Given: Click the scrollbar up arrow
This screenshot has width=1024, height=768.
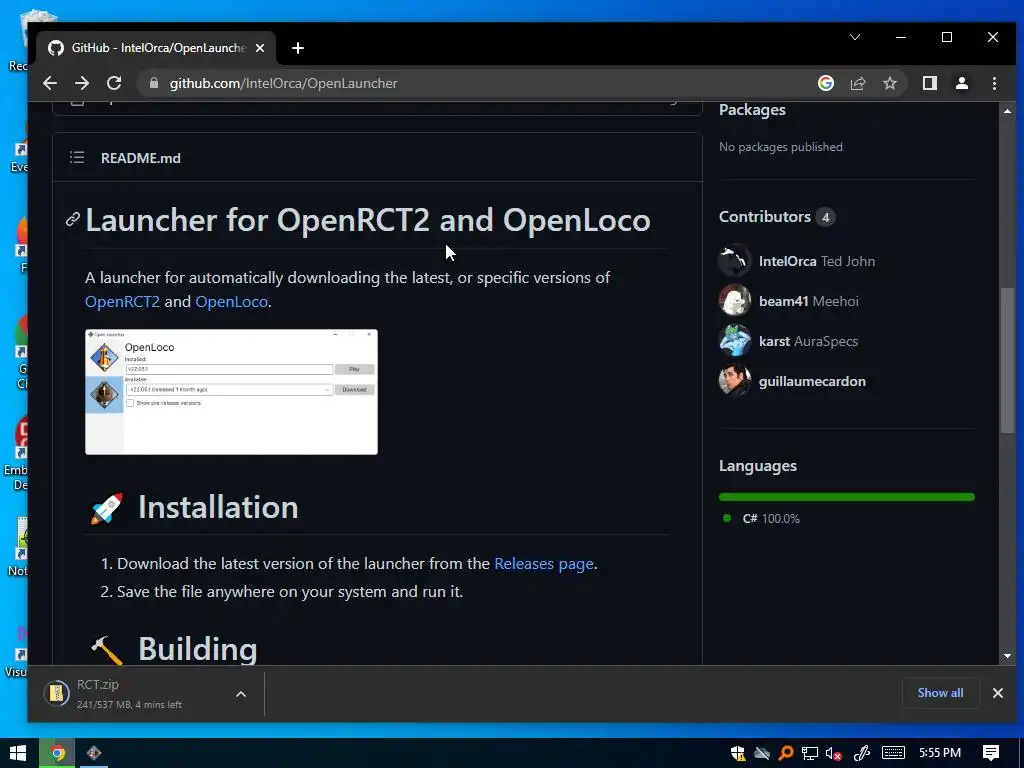Looking at the screenshot, I should [x=1007, y=111].
